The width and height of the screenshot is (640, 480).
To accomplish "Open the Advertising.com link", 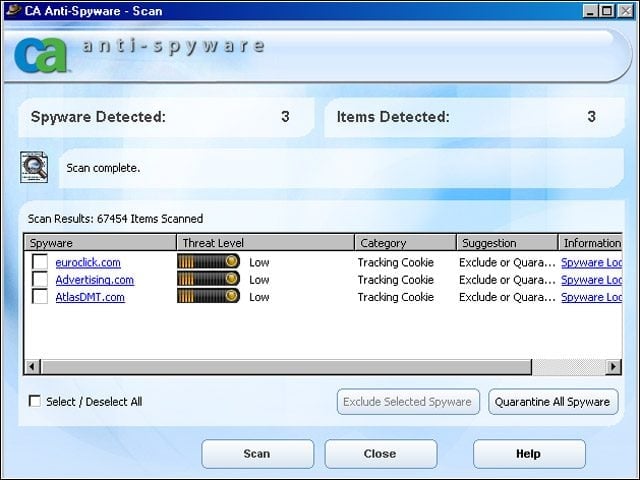I will coord(95,280).
